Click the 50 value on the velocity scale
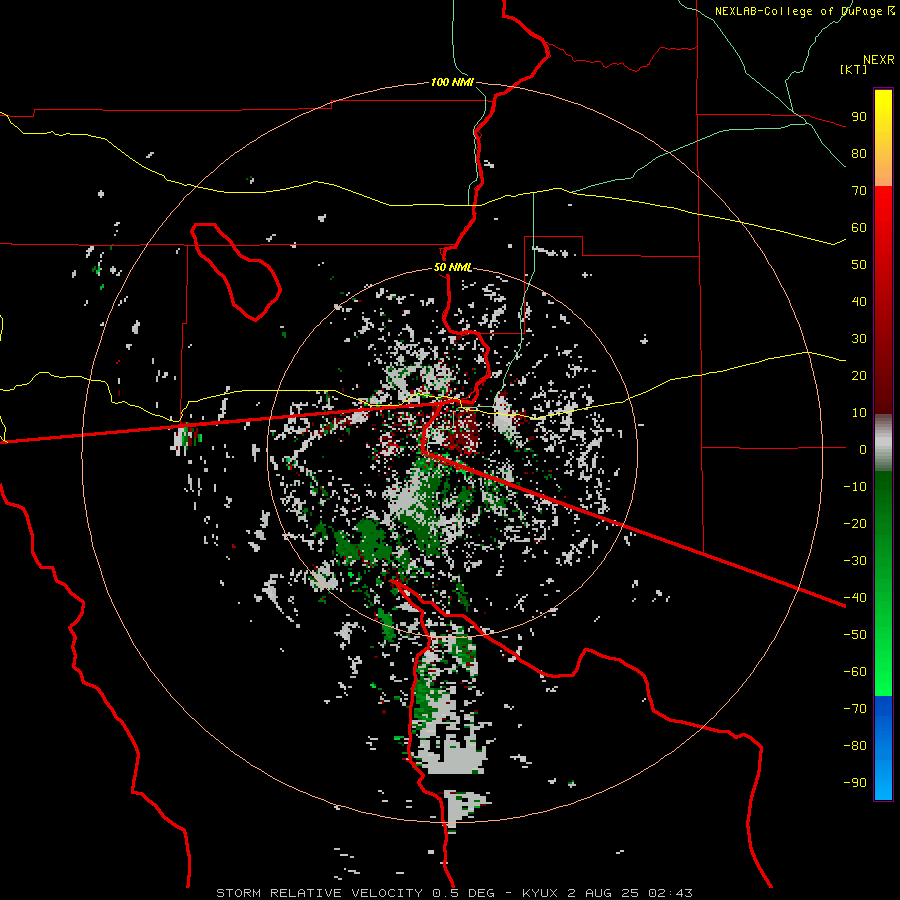 [859, 265]
